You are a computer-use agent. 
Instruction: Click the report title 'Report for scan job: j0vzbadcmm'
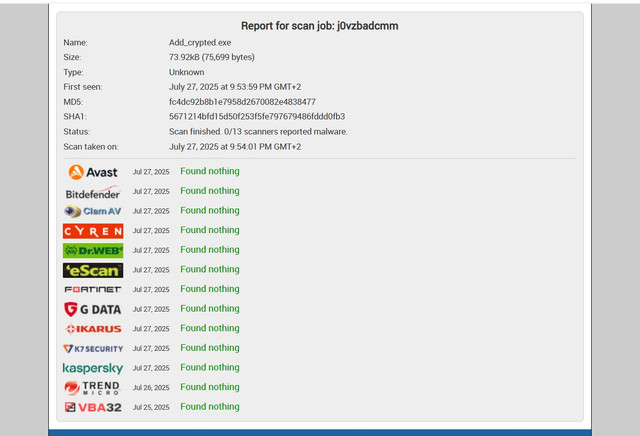(320, 26)
